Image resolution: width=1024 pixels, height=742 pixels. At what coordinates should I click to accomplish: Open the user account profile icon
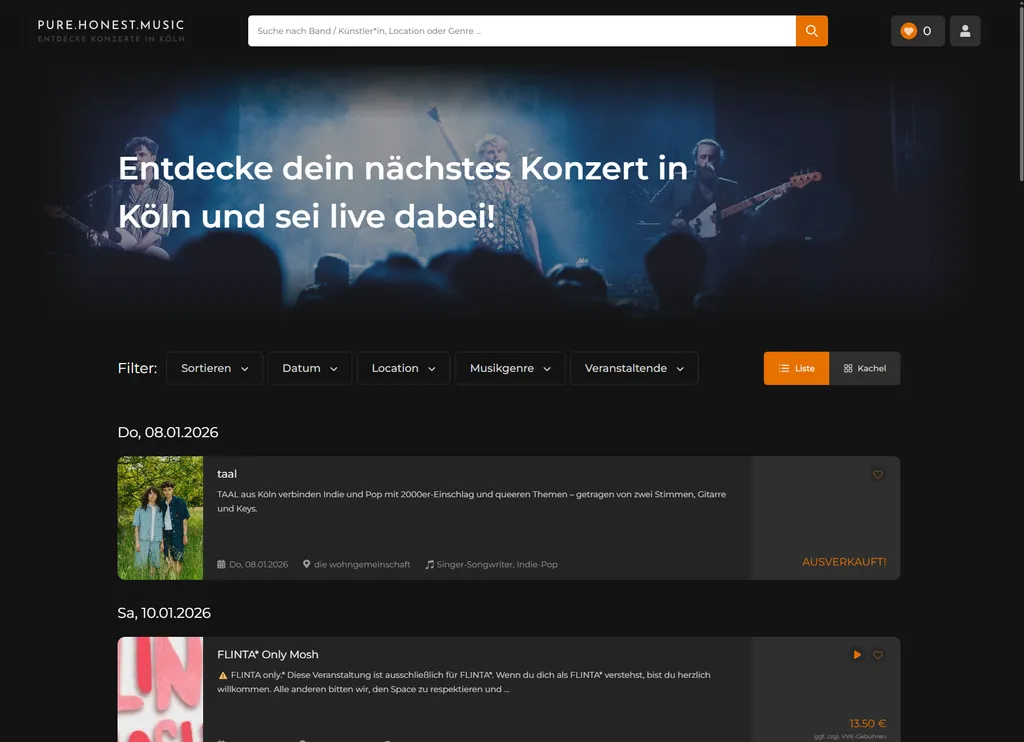[x=965, y=31]
